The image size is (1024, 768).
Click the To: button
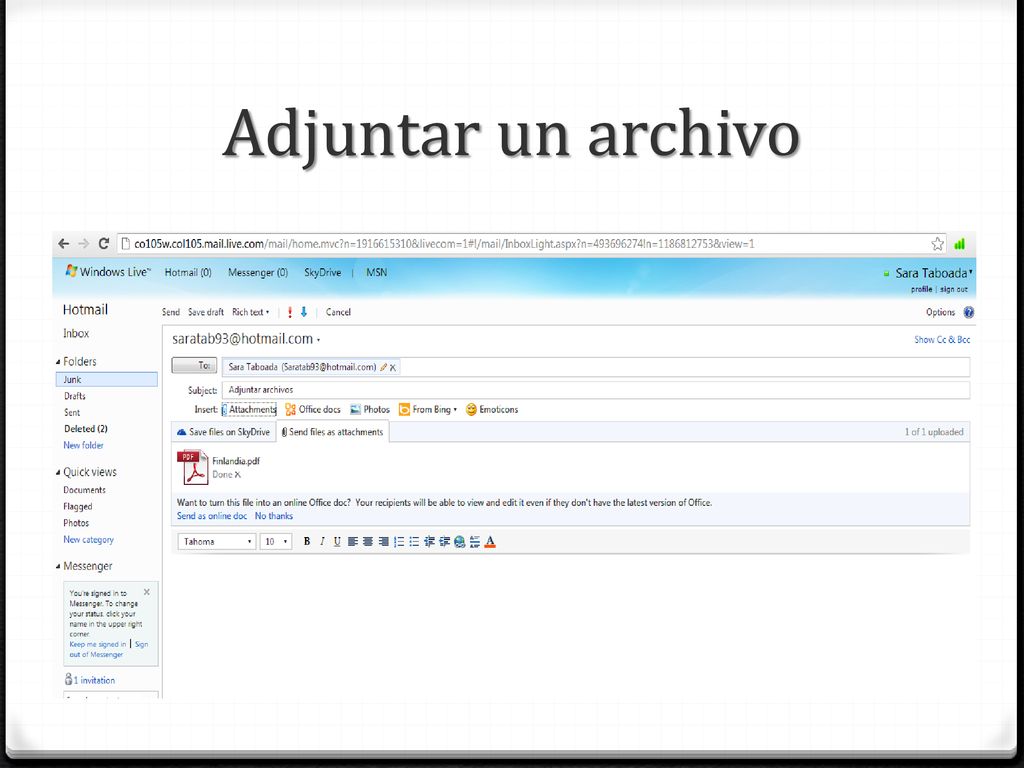click(x=194, y=366)
